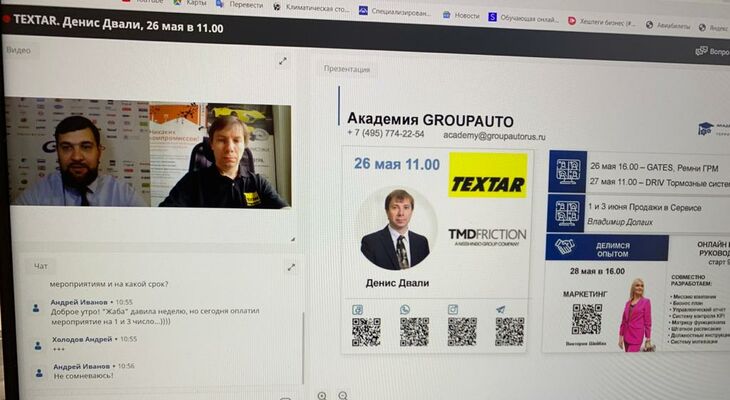Screen dimensions: 730x400
Task: Click the Карты bookmark icon
Action: pos(177,2)
